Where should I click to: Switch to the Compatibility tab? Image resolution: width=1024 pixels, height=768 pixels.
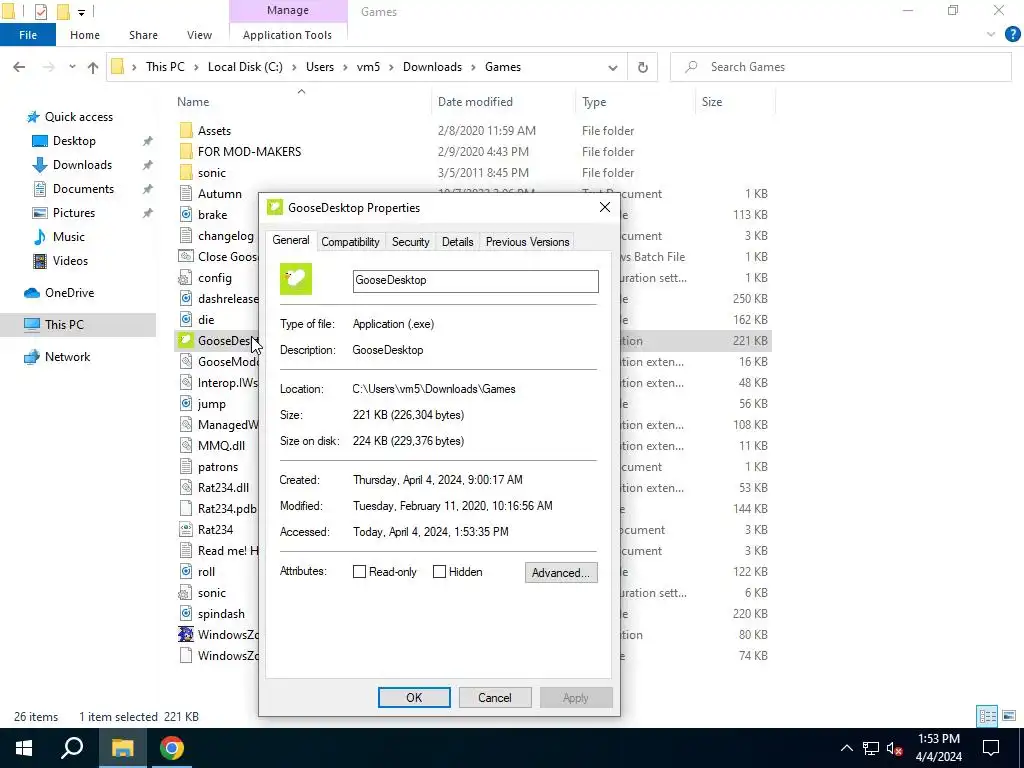pyautogui.click(x=350, y=242)
